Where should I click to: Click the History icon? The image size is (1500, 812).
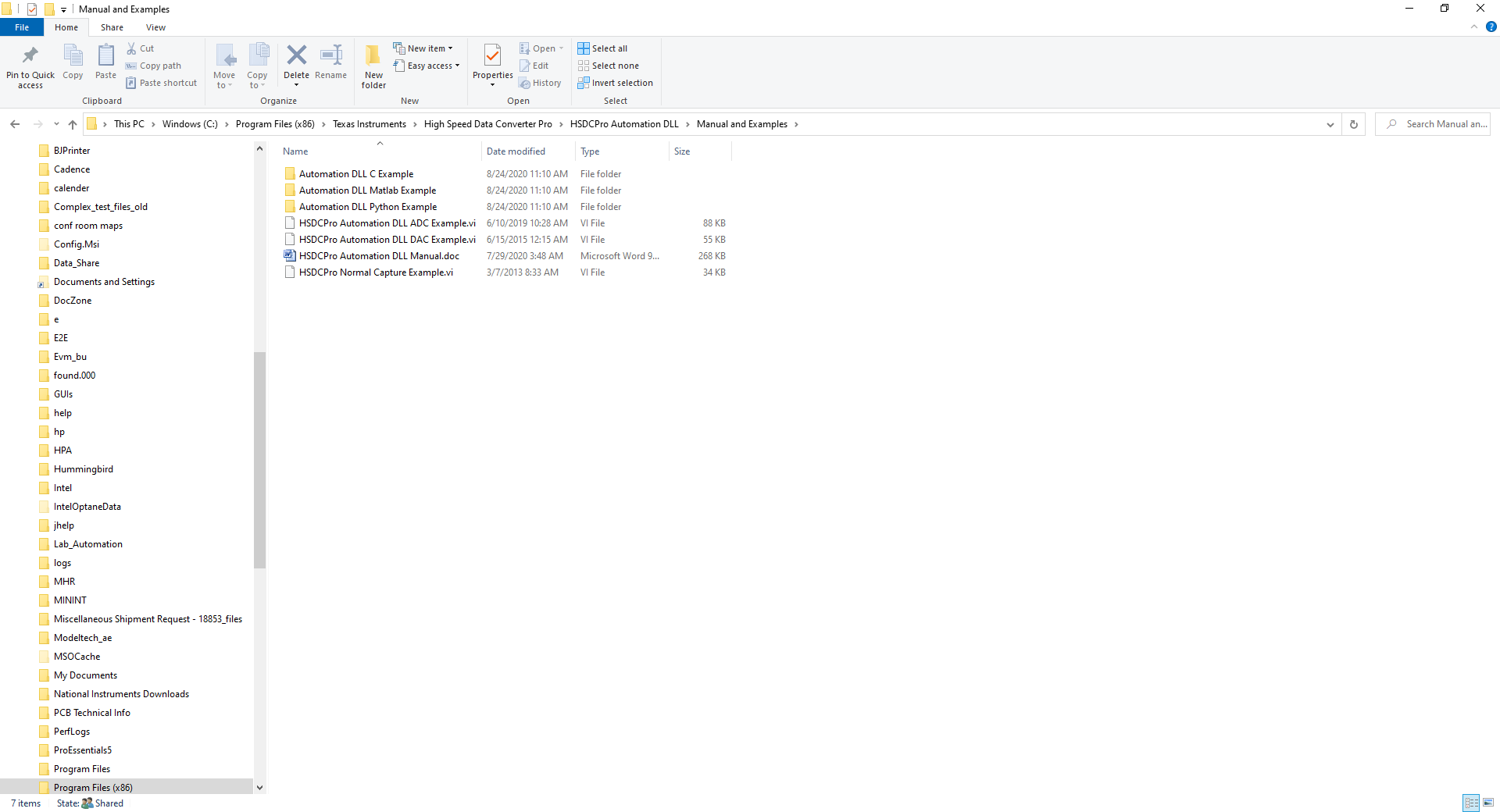pyautogui.click(x=525, y=83)
